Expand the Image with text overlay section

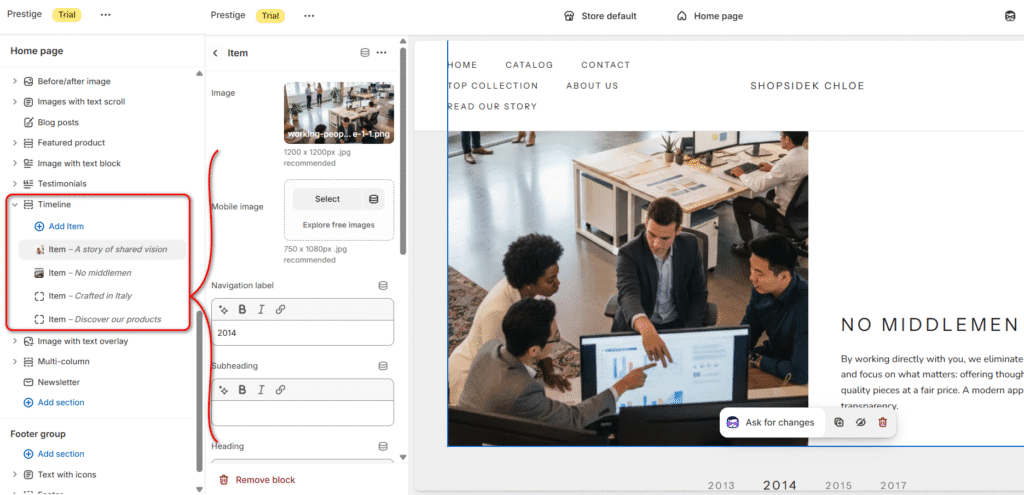(x=14, y=342)
